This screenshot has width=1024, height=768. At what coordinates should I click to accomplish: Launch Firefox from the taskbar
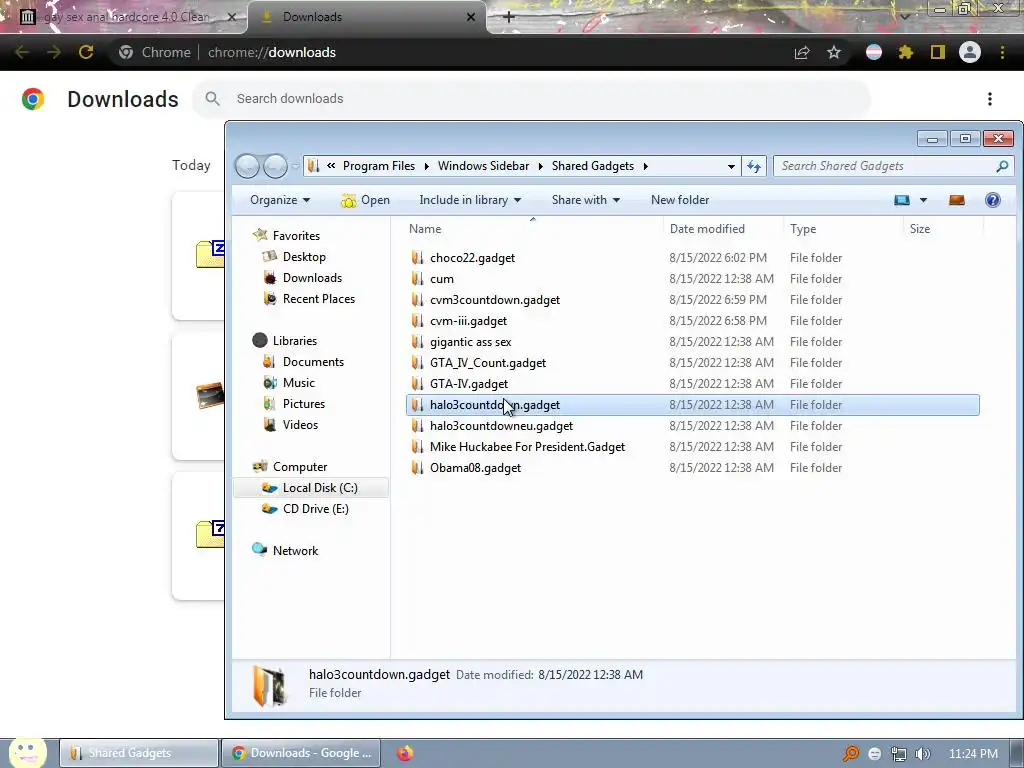click(x=405, y=753)
